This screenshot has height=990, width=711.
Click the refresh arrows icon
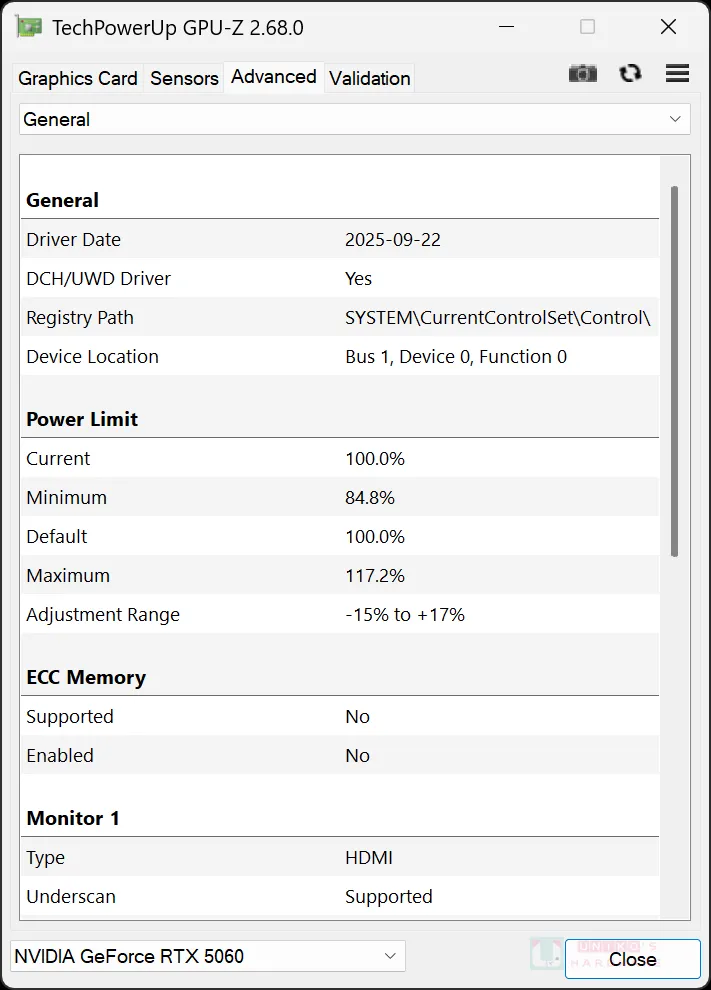[630, 74]
